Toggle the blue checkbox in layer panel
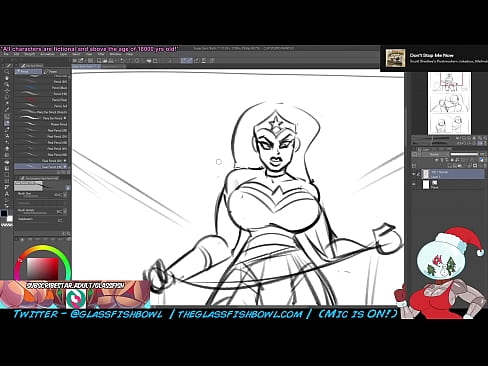488x366 pixels. click(482, 160)
